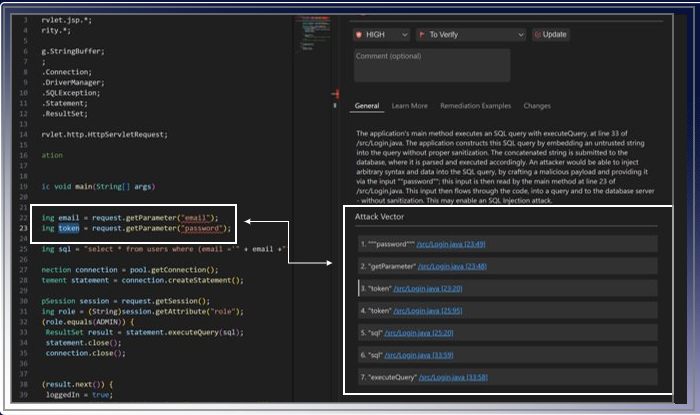Screen dimensions: 700x415
Task: Click line number 33 in the gutter
Action: 23,332
